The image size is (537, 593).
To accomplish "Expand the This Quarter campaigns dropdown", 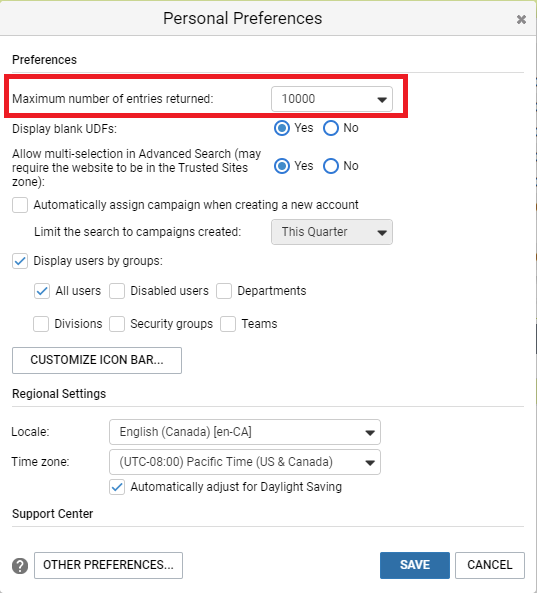I will (332, 232).
